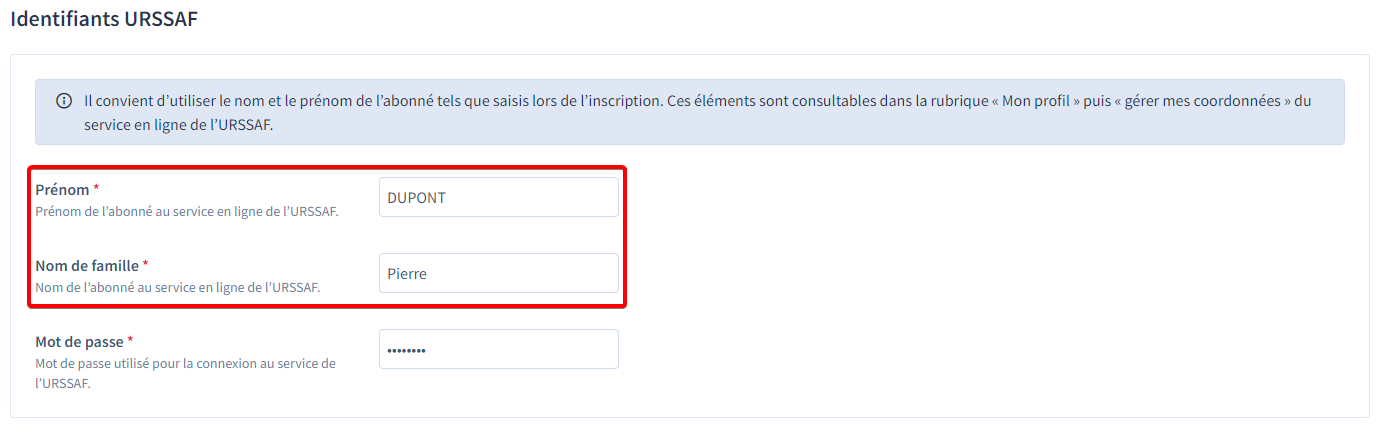Click the info circle icon in the banner
1383x433 pixels.
pyautogui.click(x=64, y=101)
